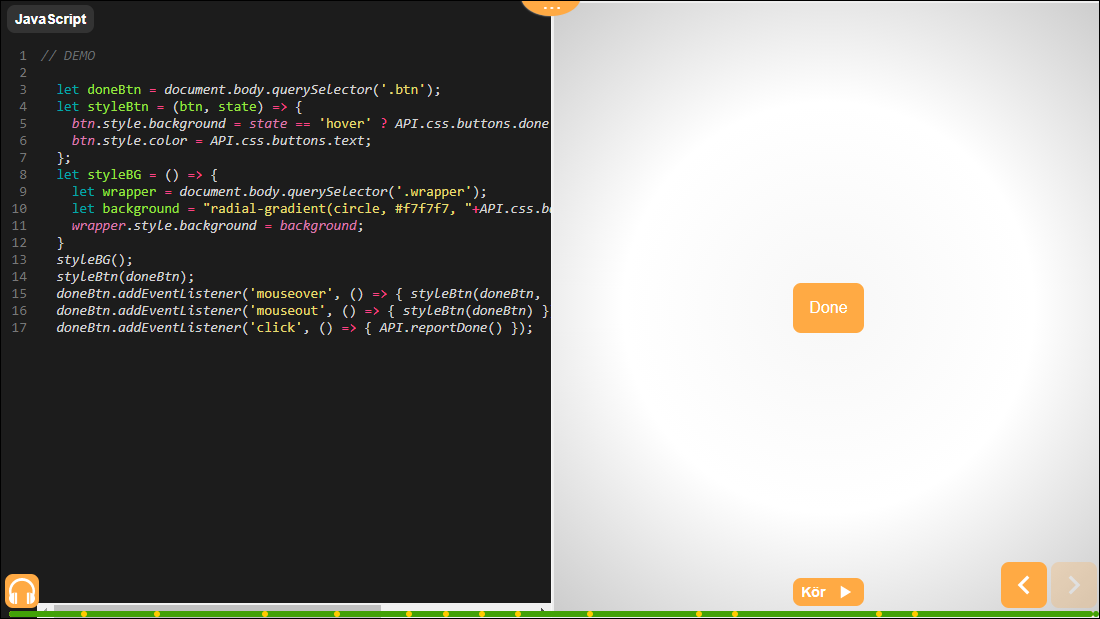Select the JavaScript tab
The height and width of the screenshot is (619, 1100).
pyautogui.click(x=51, y=19)
